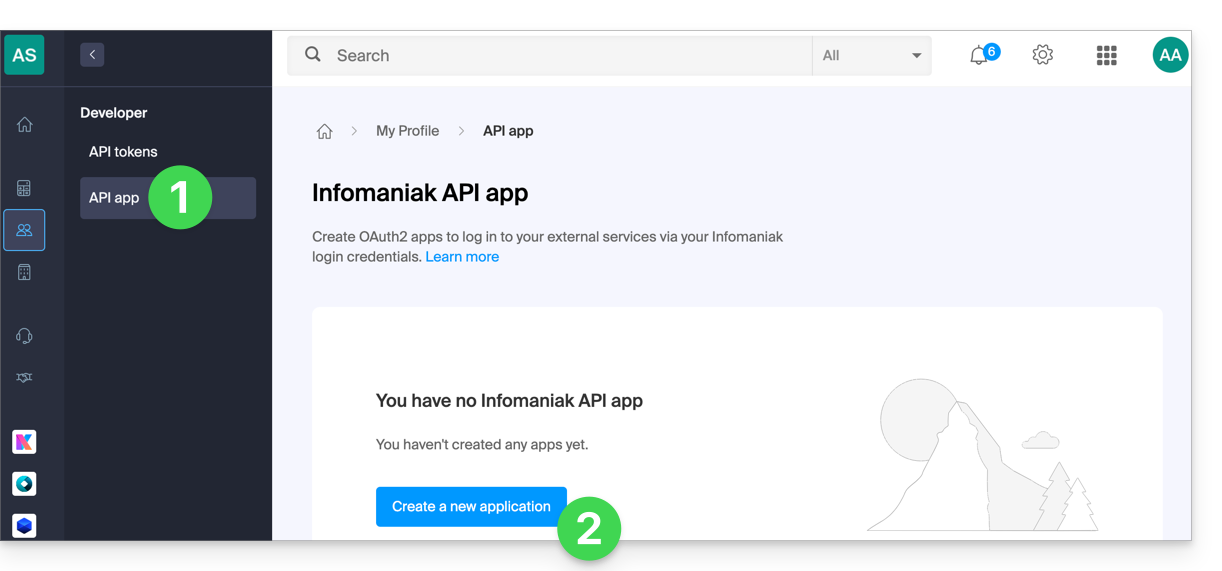Click the home icon in sidebar
The height and width of the screenshot is (571, 1222).
tap(25, 125)
